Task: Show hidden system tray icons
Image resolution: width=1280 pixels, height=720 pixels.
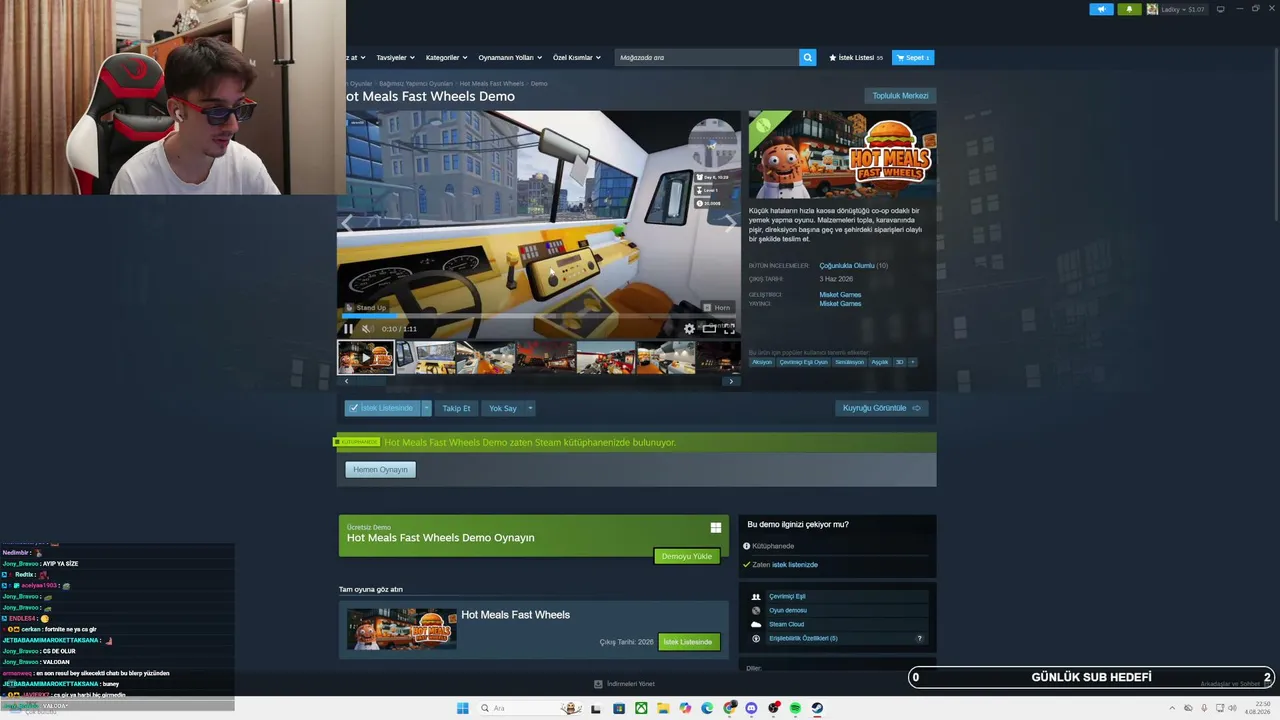Action: (x=1174, y=708)
